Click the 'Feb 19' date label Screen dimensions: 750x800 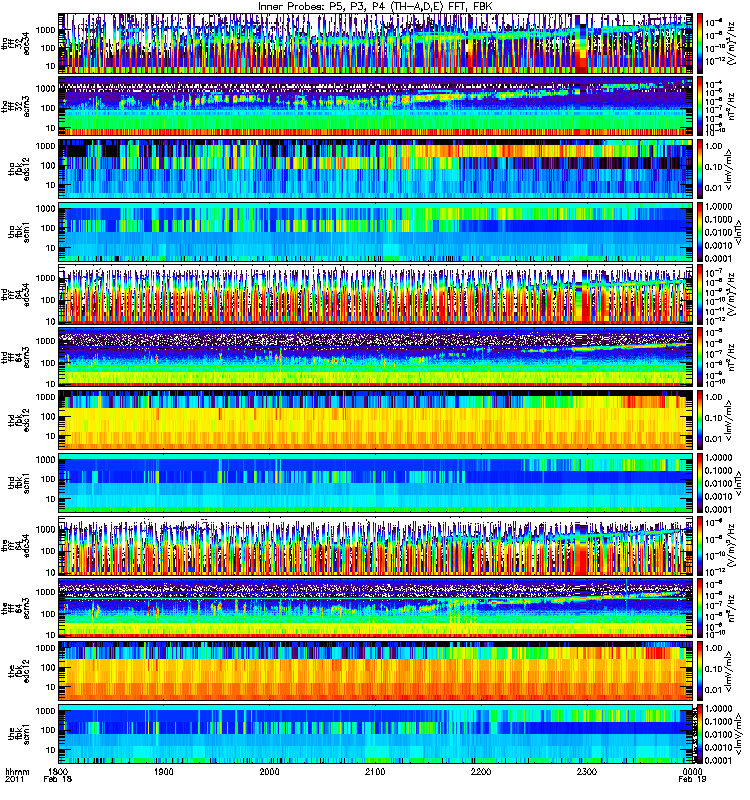point(692,780)
